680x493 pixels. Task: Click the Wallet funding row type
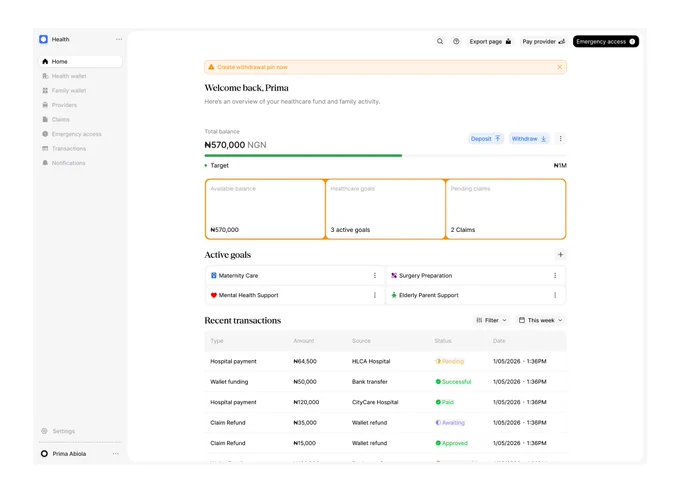(x=229, y=382)
